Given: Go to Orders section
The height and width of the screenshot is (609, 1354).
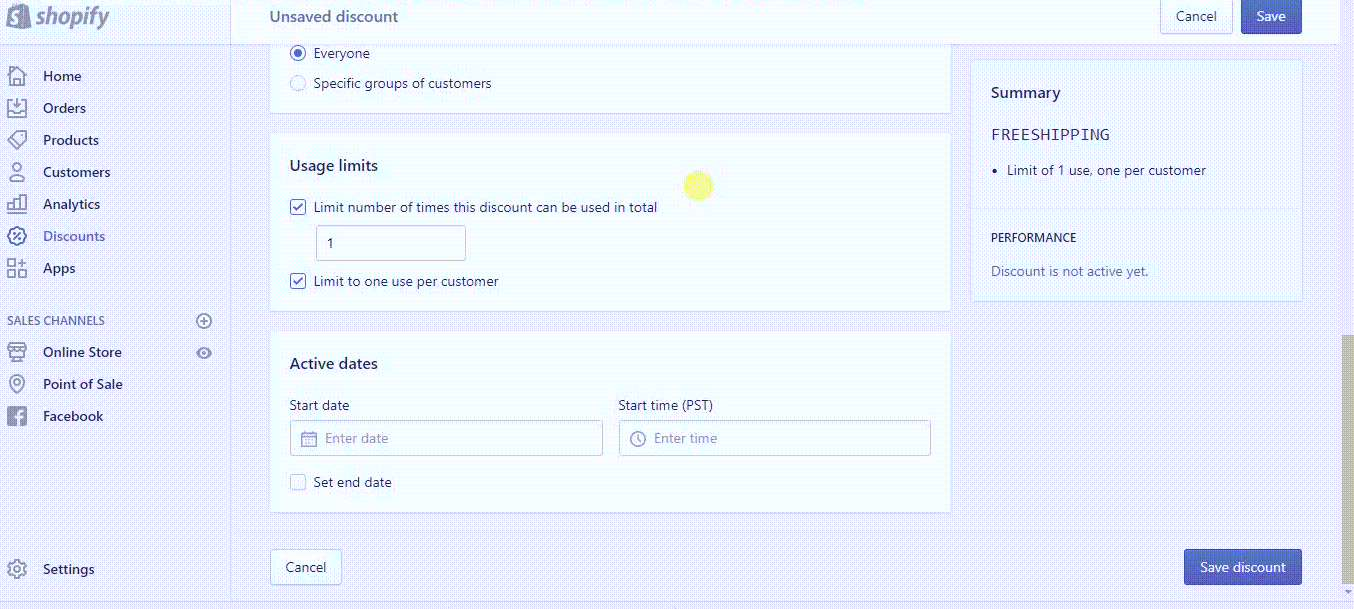Looking at the screenshot, I should point(64,108).
